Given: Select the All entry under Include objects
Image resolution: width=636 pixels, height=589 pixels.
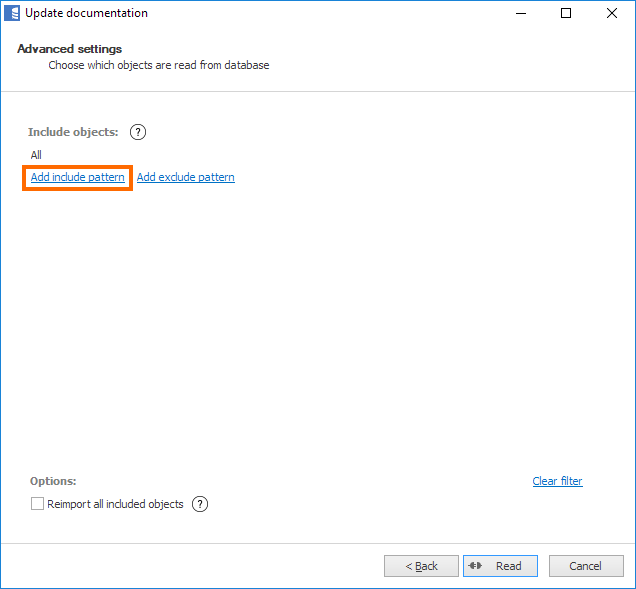Looking at the screenshot, I should (36, 155).
